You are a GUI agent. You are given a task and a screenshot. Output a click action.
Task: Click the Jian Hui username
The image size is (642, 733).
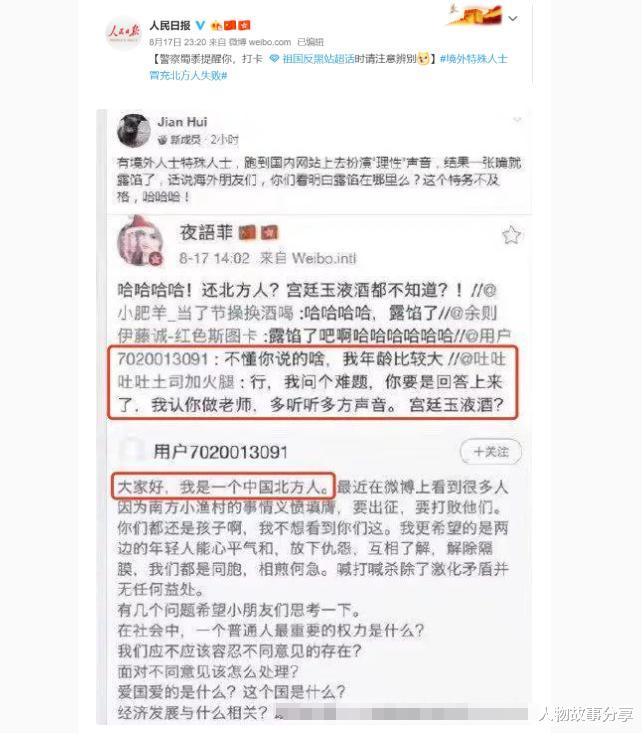click(x=182, y=122)
